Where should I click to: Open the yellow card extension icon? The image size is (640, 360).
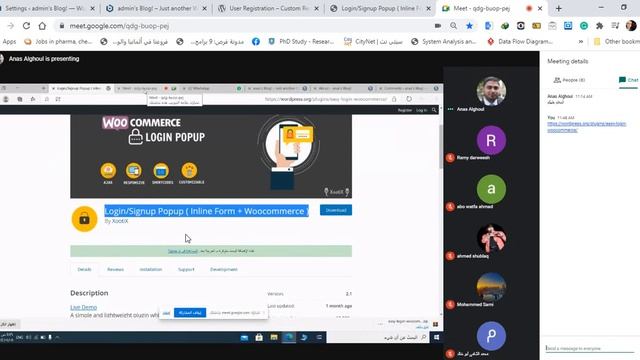point(536,26)
